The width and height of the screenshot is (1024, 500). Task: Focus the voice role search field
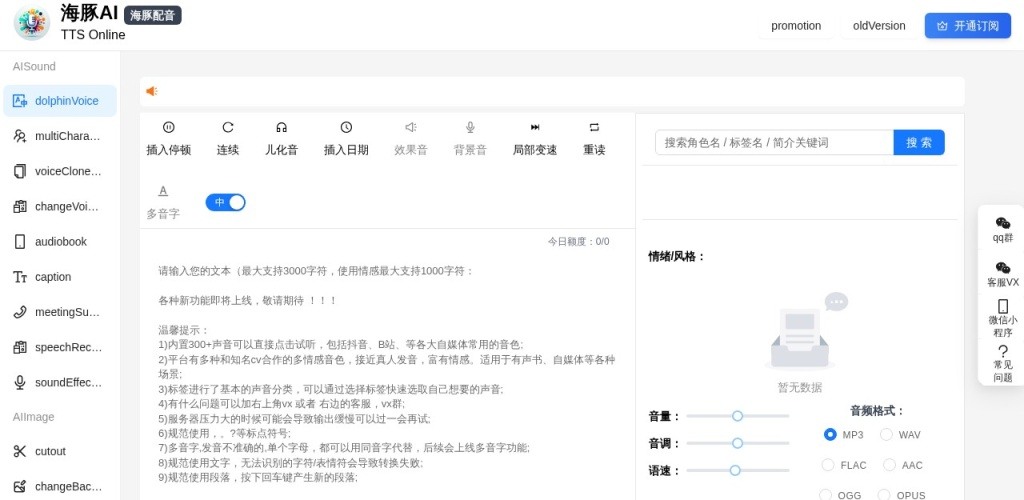pyautogui.click(x=774, y=143)
